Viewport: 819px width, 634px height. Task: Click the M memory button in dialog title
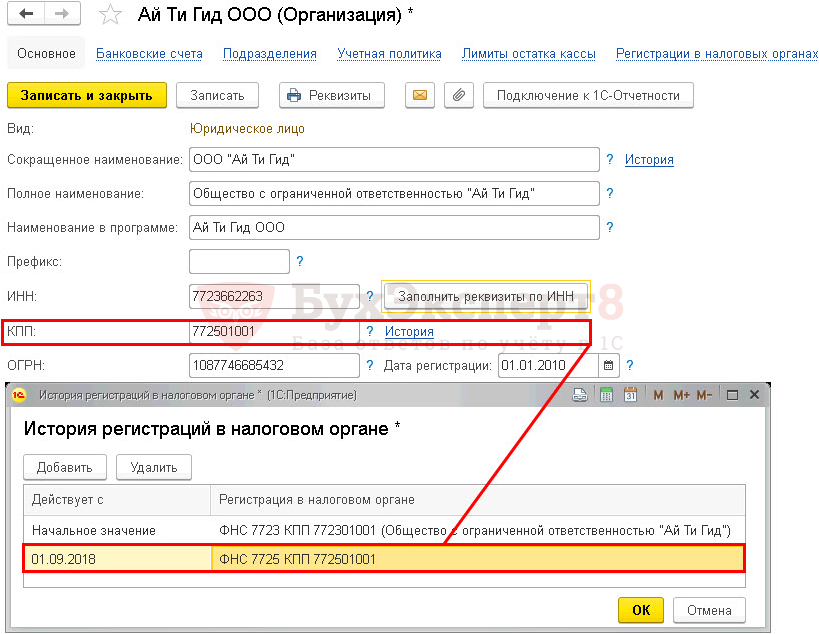click(658, 395)
